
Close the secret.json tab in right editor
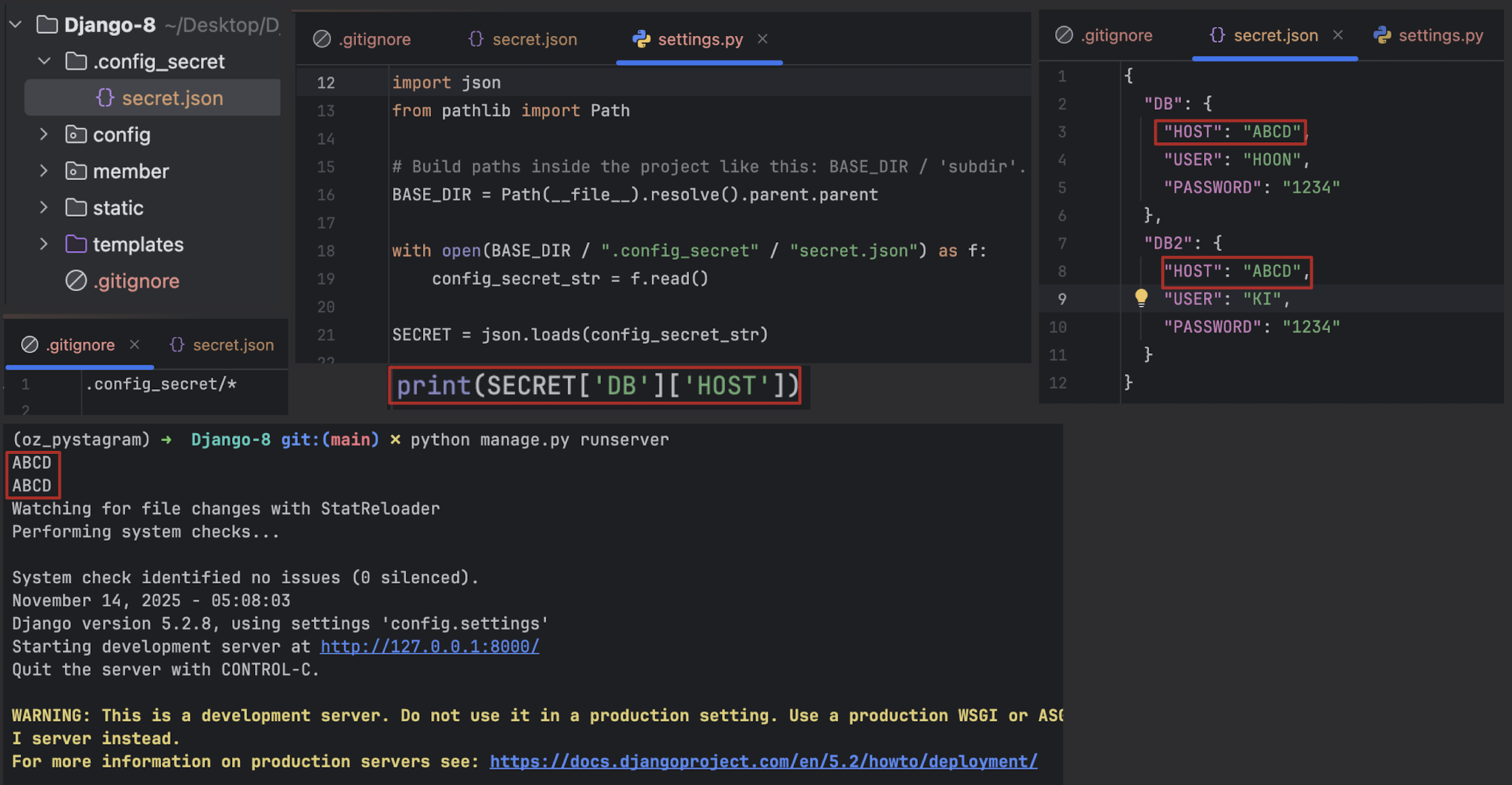[x=1338, y=35]
